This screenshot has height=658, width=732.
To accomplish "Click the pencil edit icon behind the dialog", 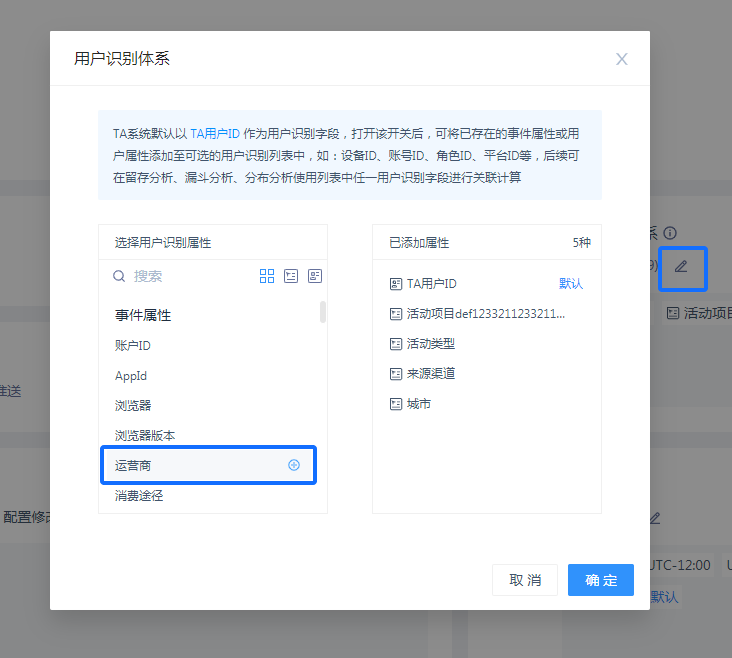I will (x=682, y=267).
